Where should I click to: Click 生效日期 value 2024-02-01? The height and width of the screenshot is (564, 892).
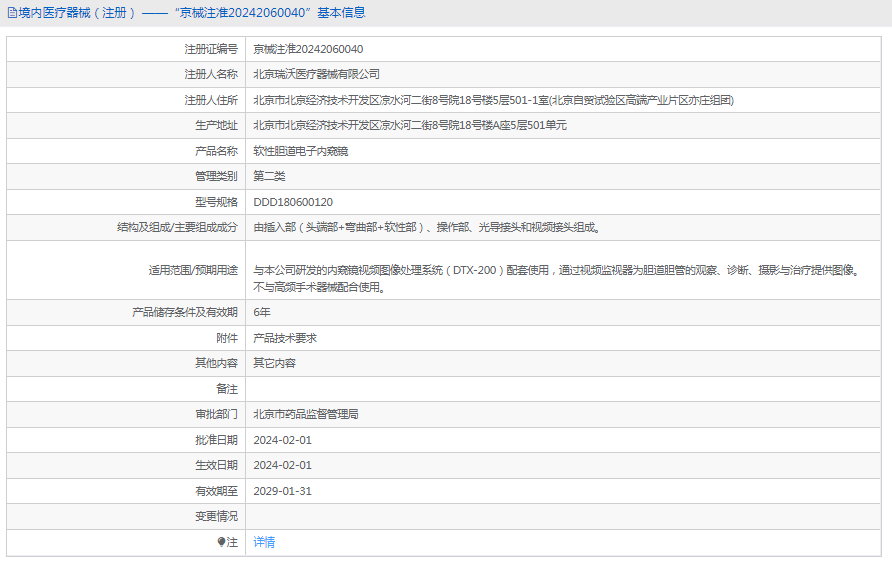point(283,465)
